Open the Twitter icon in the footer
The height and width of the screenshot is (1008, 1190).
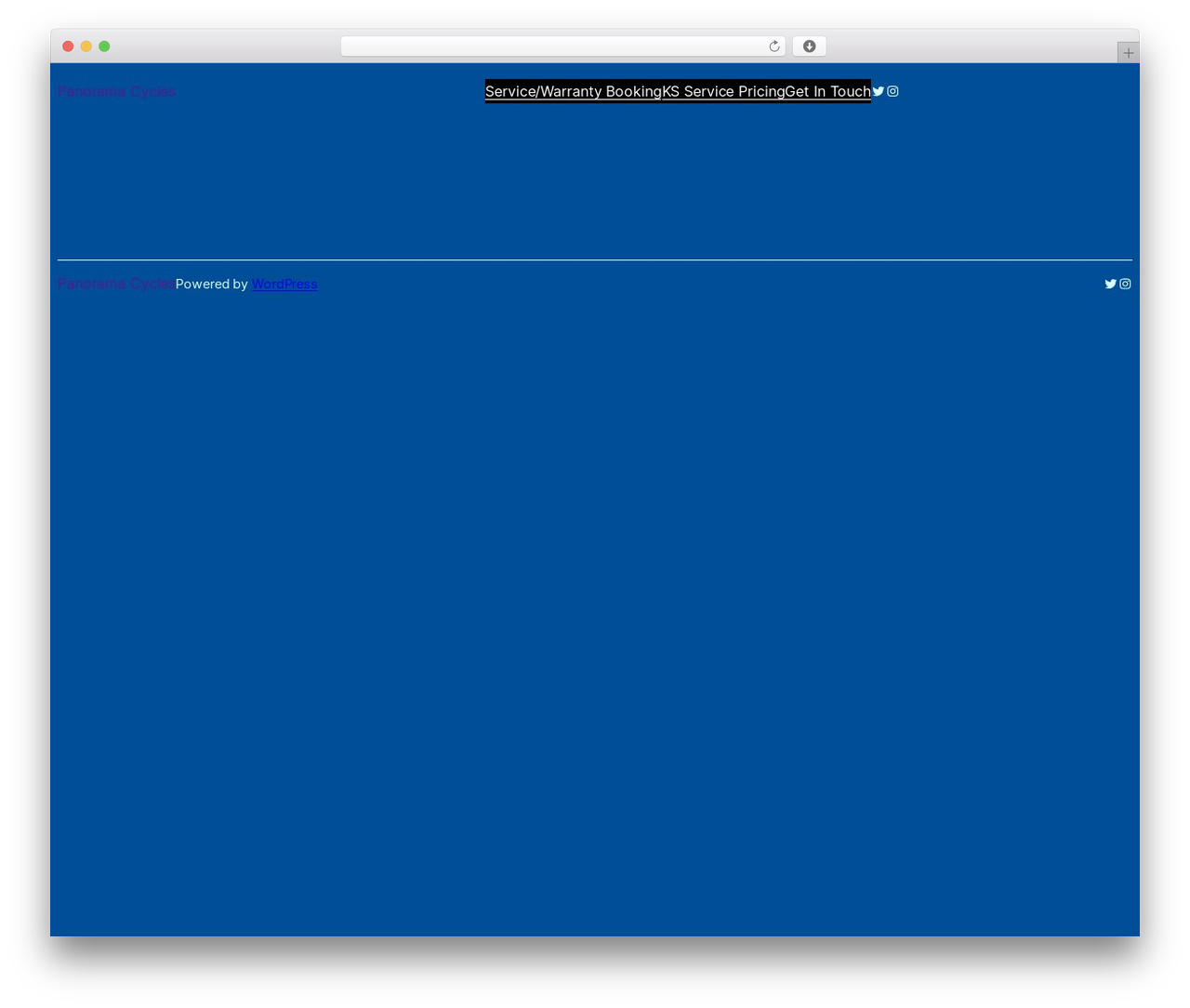pos(1110,284)
